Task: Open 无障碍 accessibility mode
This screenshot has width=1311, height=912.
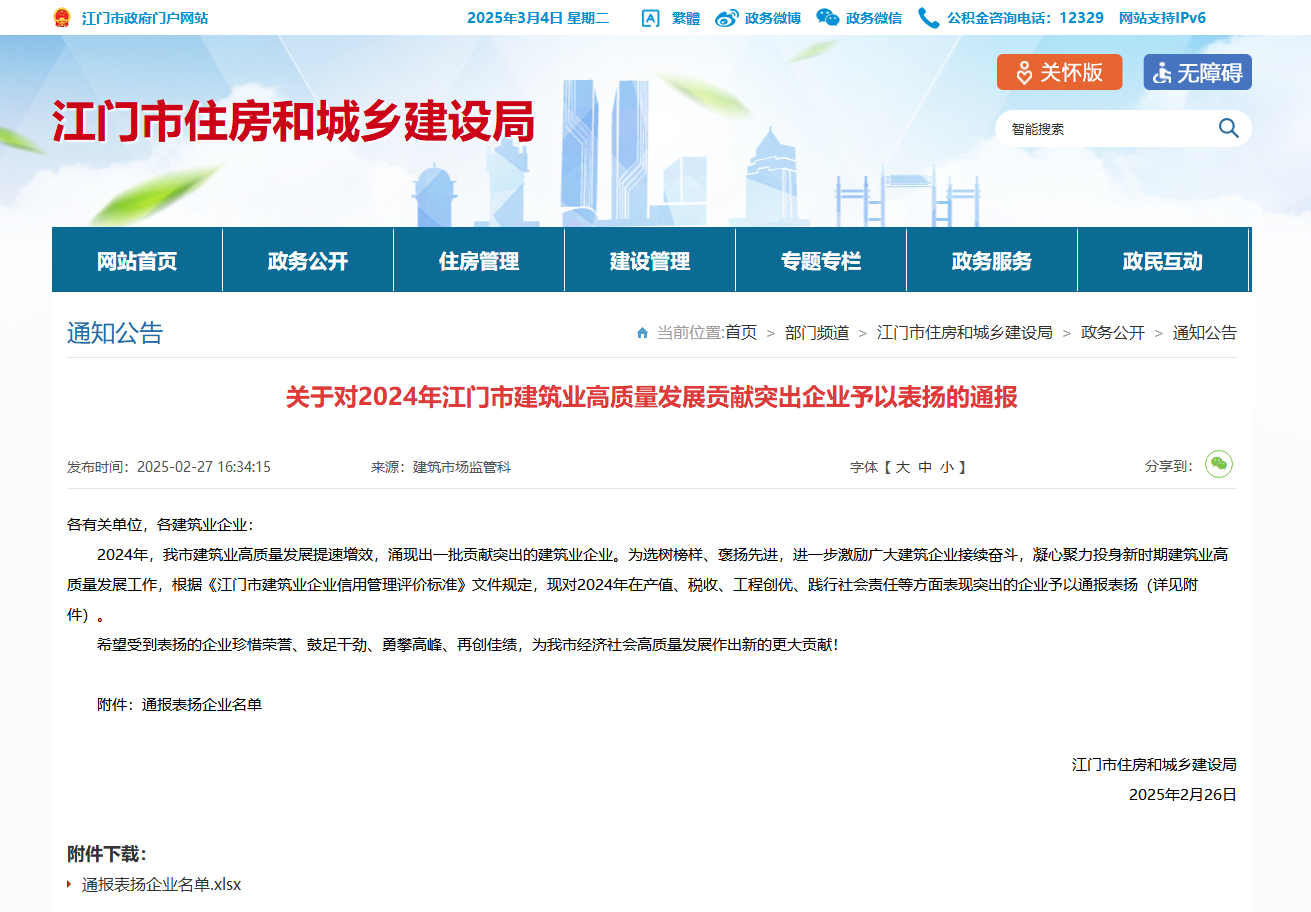Action: pos(1197,72)
